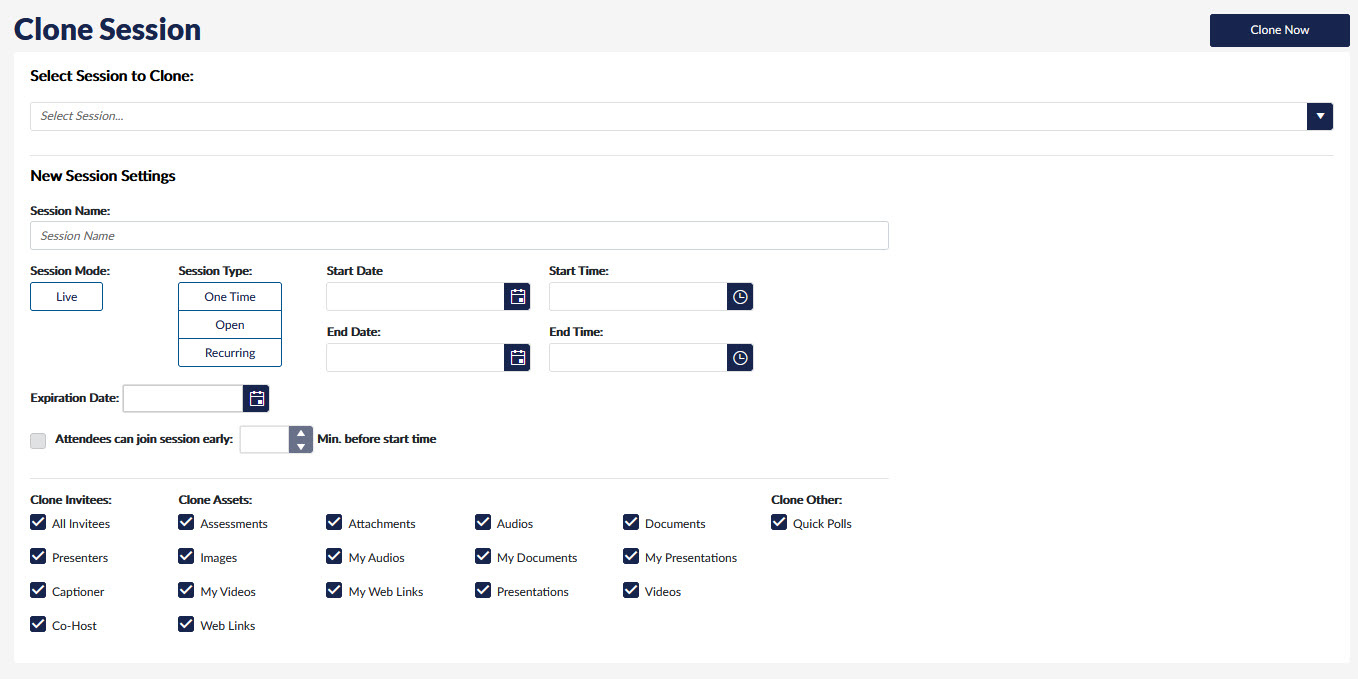This screenshot has width=1358, height=679.
Task: Open the Start Time clock picker
Action: pyautogui.click(x=739, y=297)
